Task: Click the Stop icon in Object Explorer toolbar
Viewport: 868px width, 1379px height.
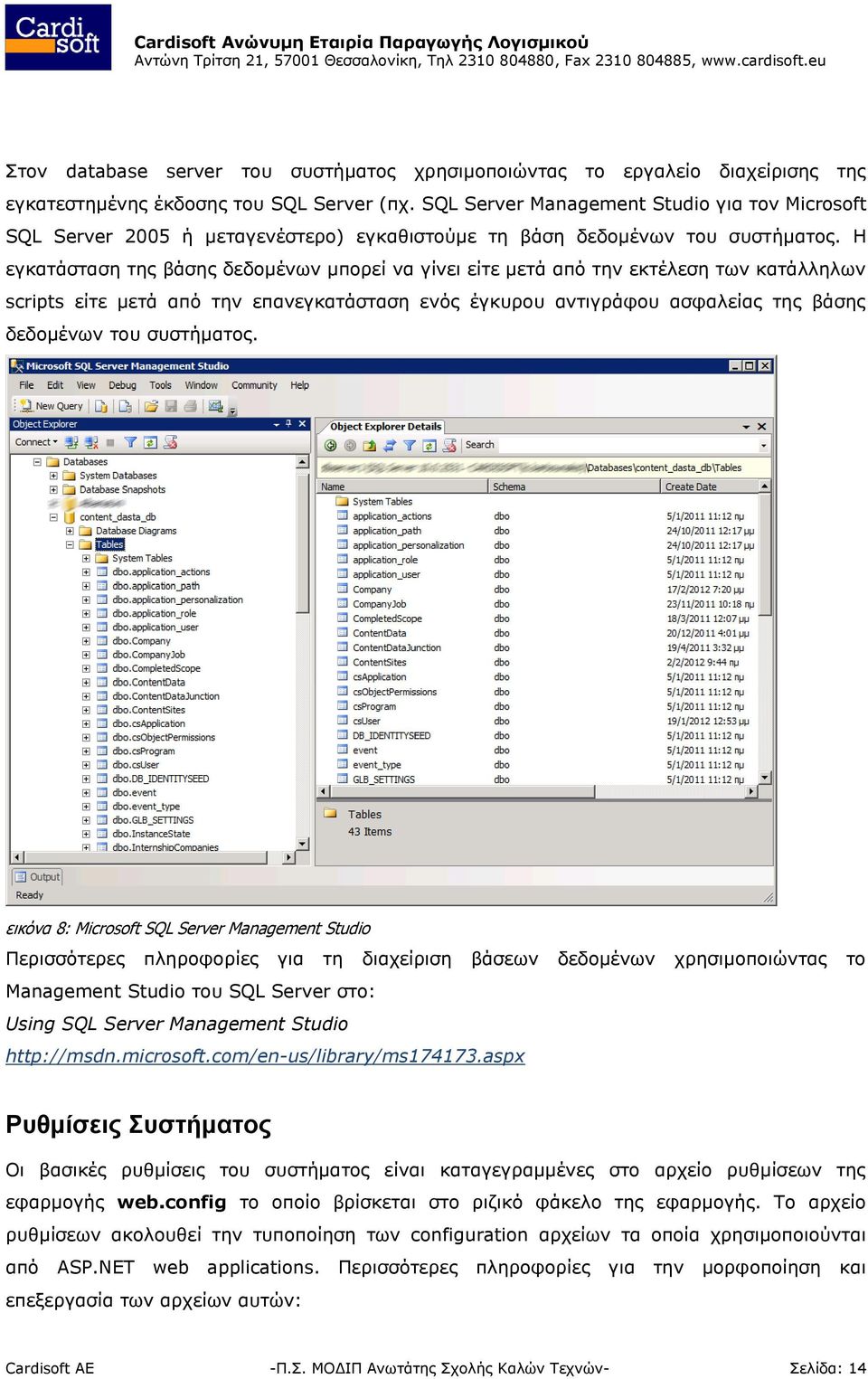Action: point(110,442)
